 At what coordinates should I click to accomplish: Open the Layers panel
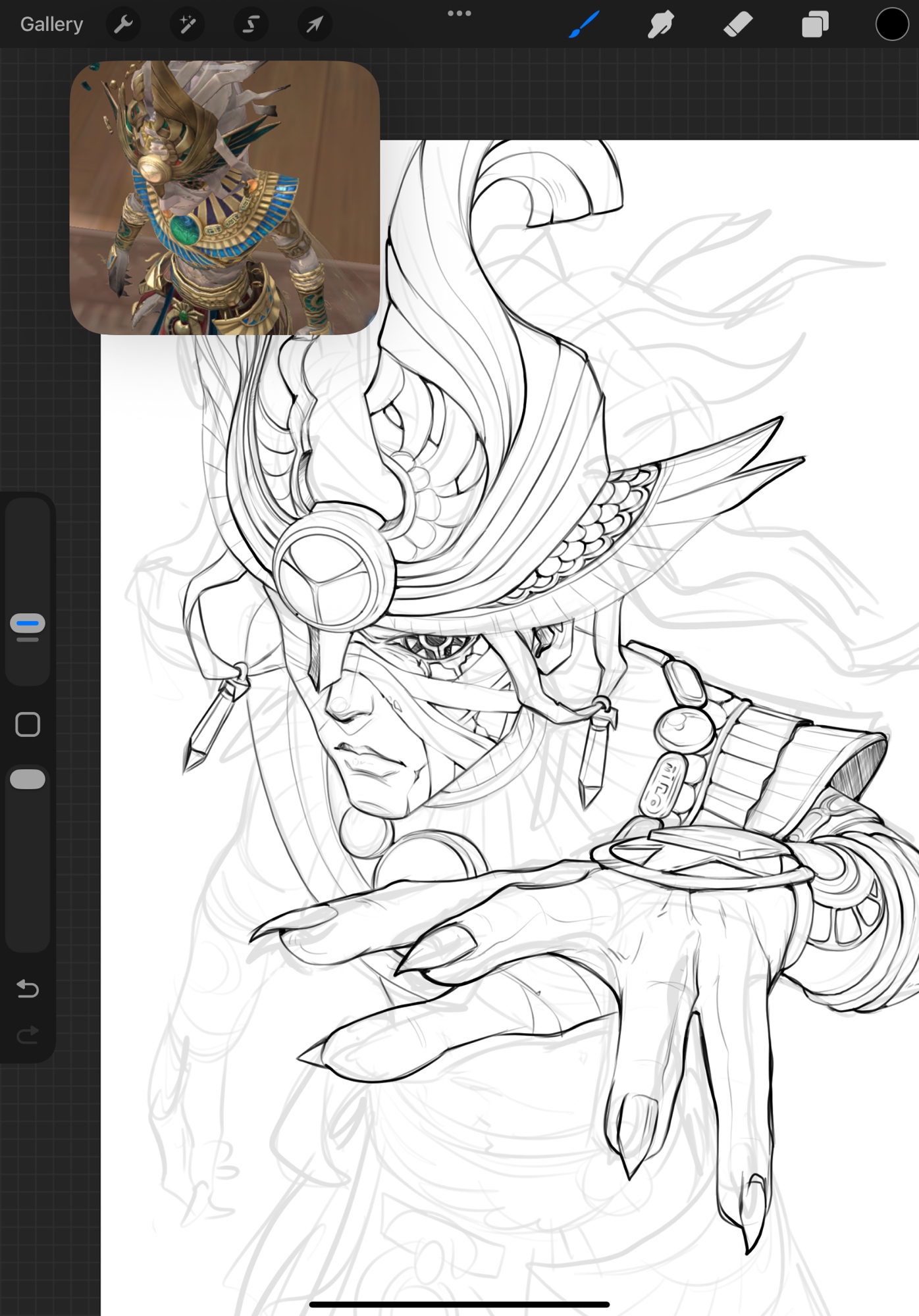pyautogui.click(x=815, y=24)
